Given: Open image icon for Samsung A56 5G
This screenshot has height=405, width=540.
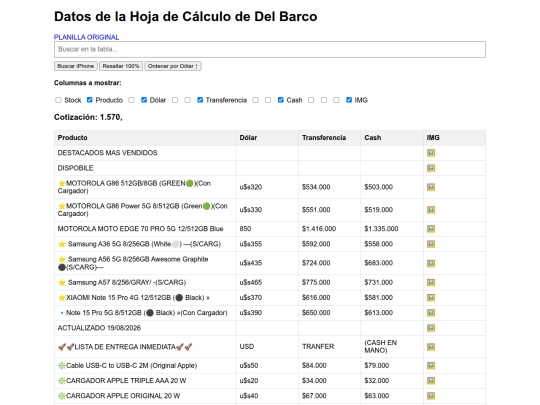Looking at the screenshot, I should (431, 263).
